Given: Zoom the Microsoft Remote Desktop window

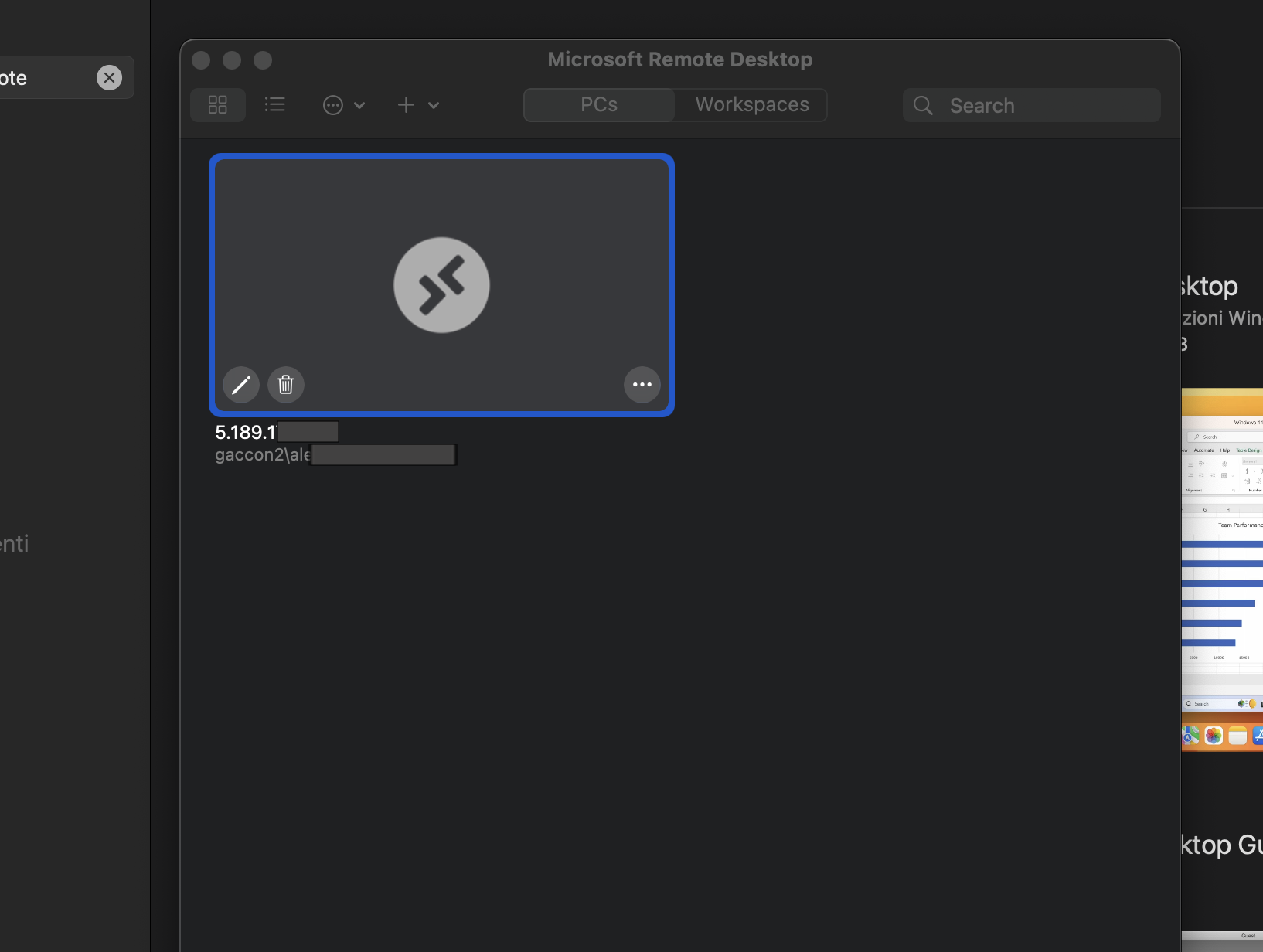Looking at the screenshot, I should pos(263,60).
